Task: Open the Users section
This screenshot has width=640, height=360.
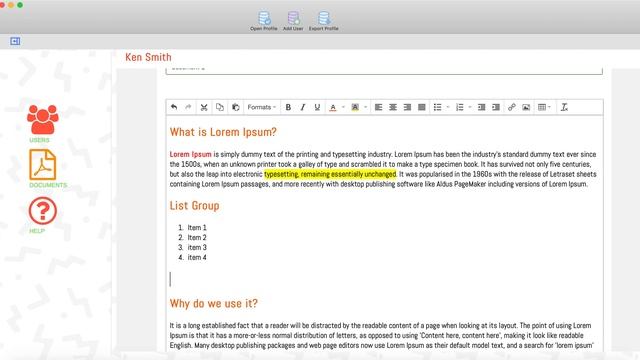Action: [42, 123]
